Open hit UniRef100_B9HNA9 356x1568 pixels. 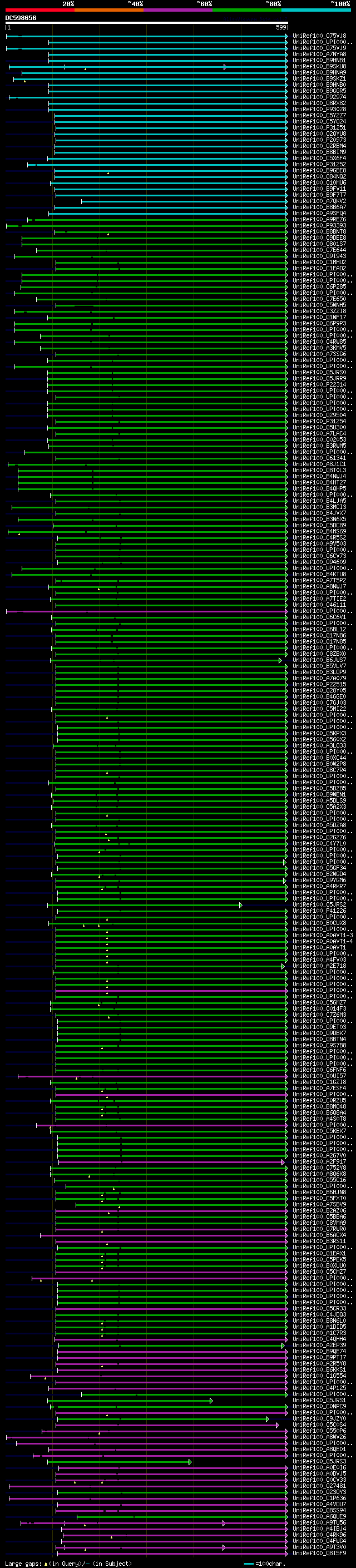click(319, 73)
